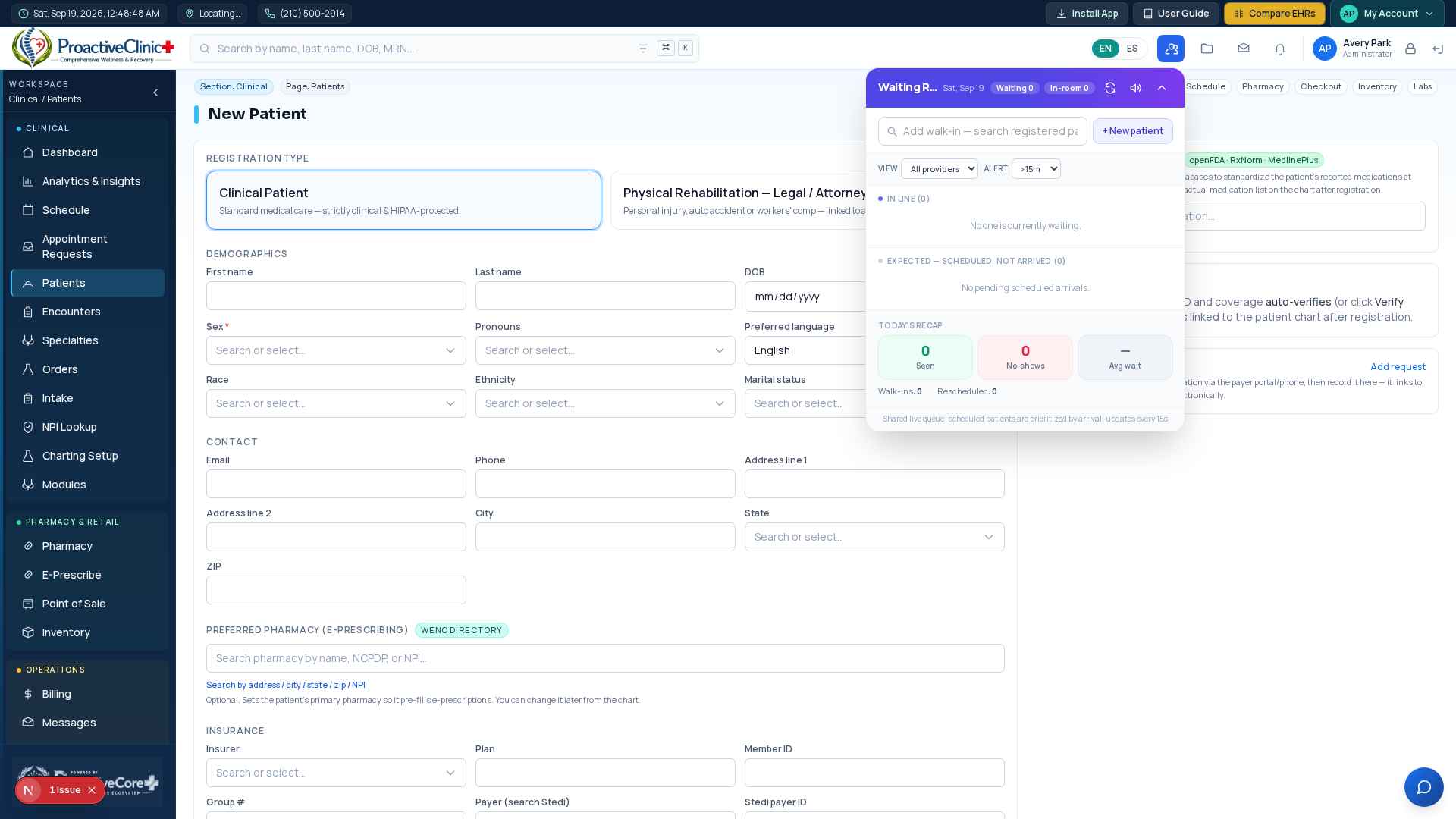The image size is (1456, 819).
Task: Refresh the waiting room queue
Action: coord(1110,88)
